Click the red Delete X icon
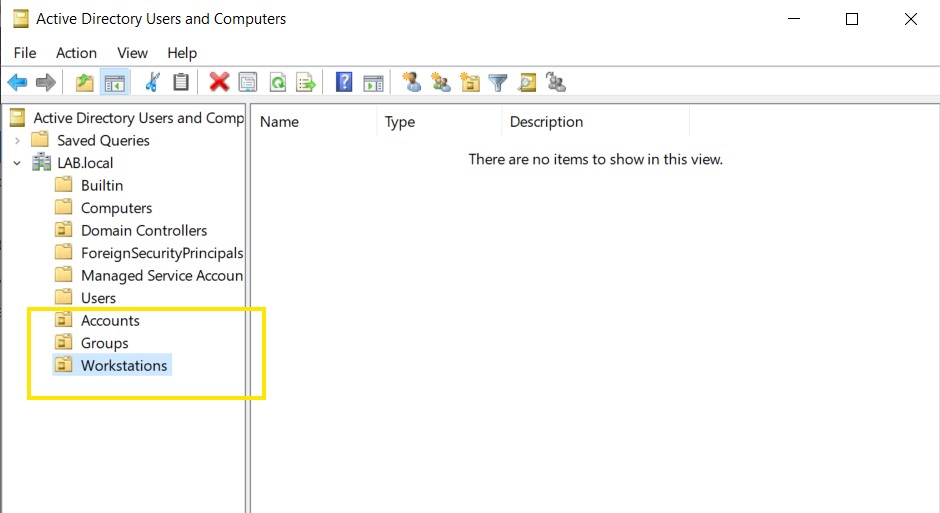 219,82
